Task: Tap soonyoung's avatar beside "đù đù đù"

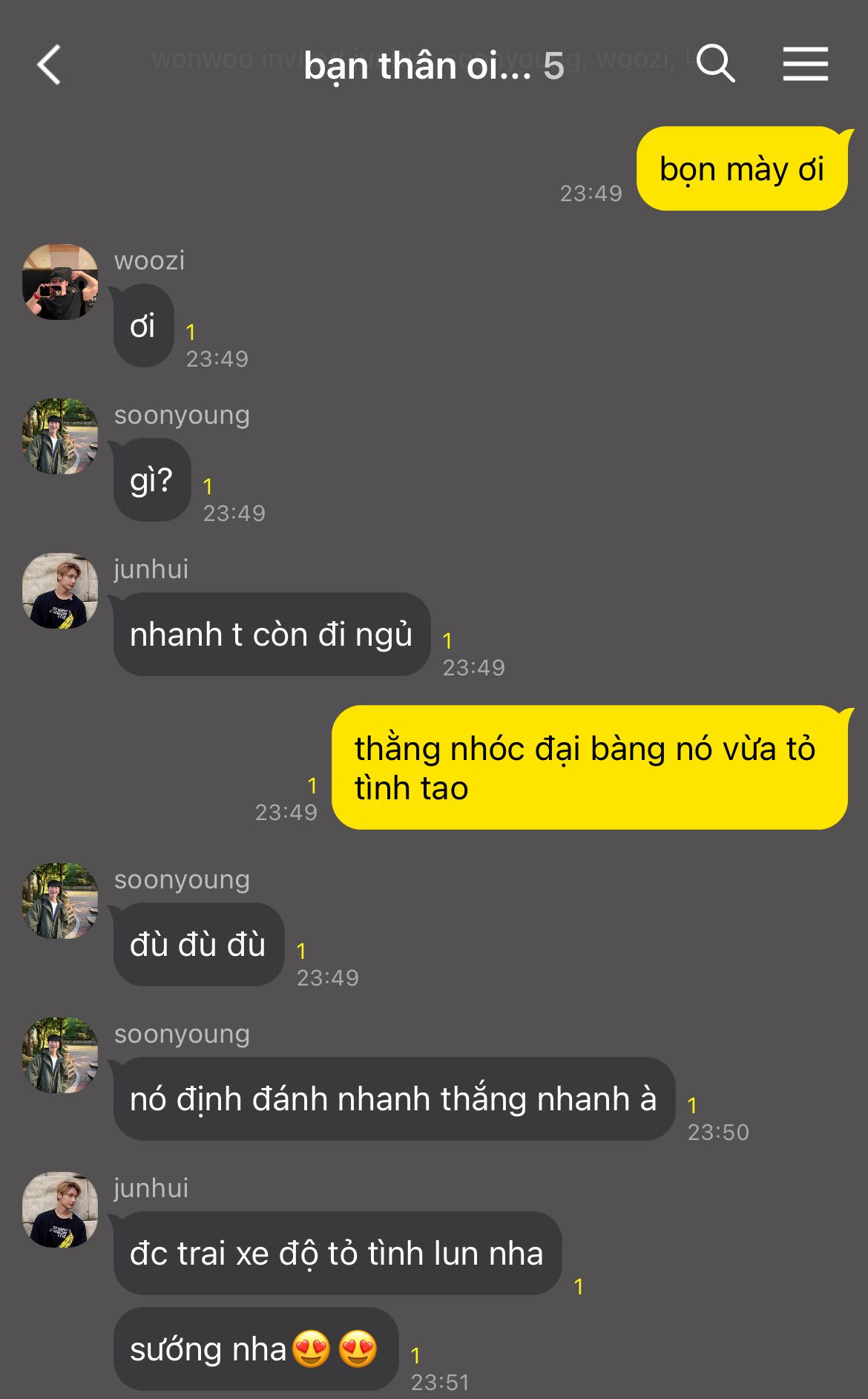Action: (x=60, y=901)
